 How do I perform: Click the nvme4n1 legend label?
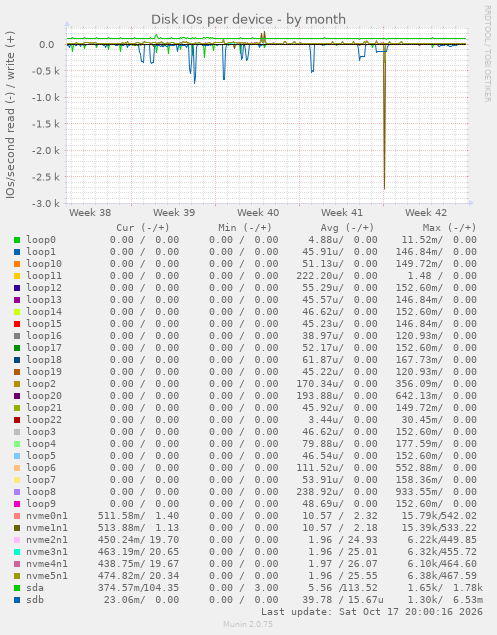click(x=47, y=564)
